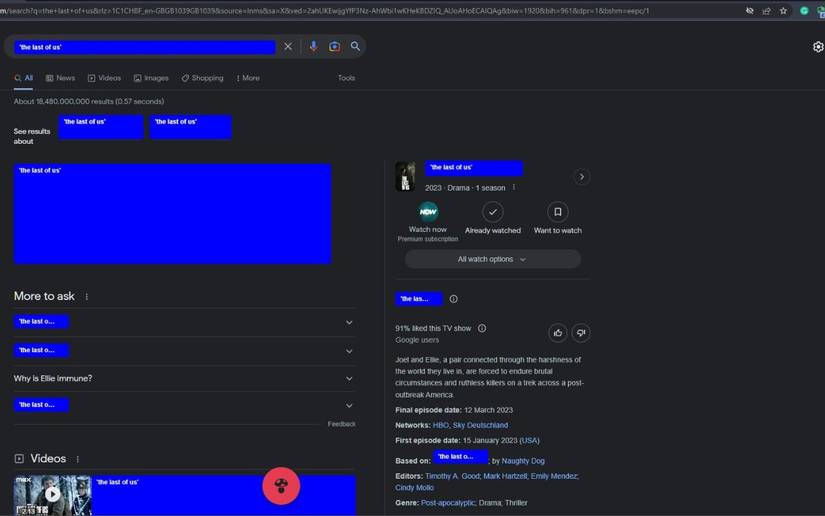Dislike the TV show with thumbs down
This screenshot has height=516, width=825.
[x=581, y=332]
